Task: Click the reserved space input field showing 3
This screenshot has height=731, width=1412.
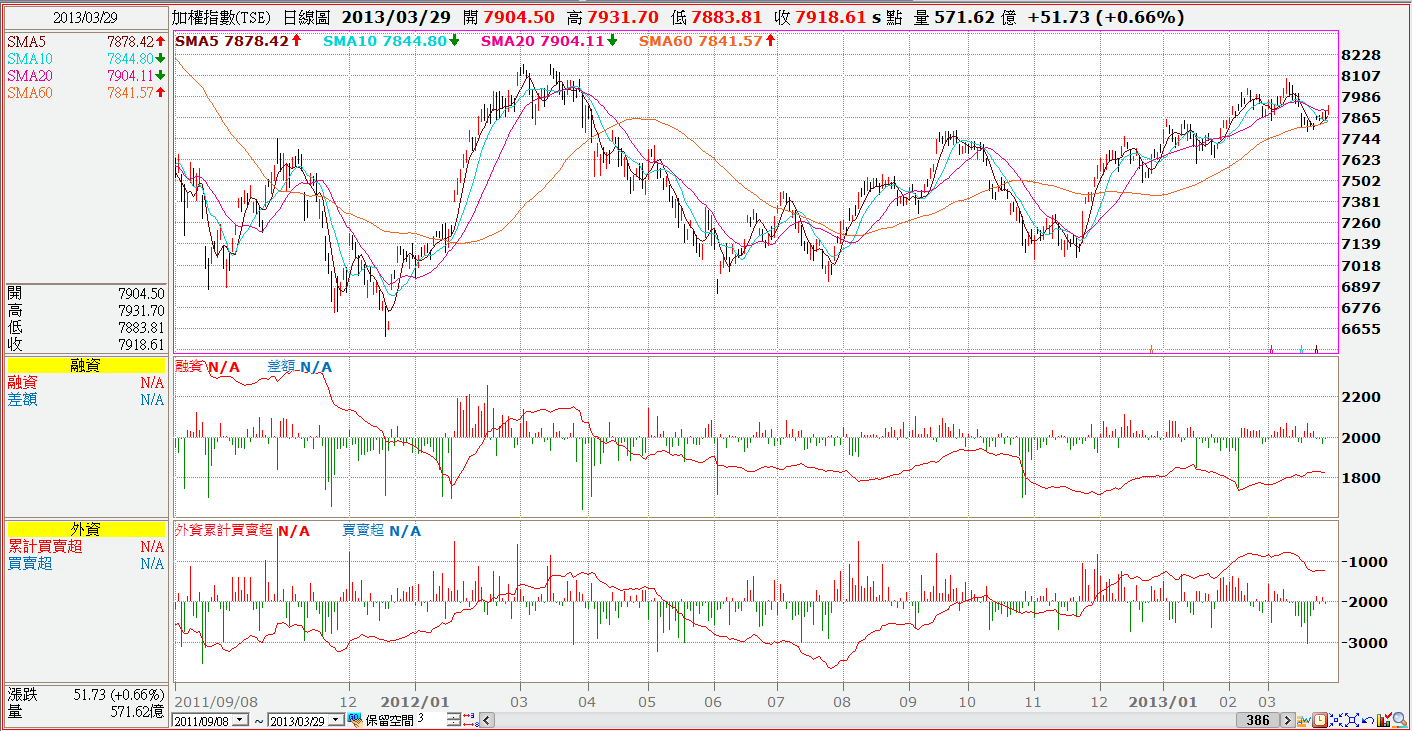Action: click(x=430, y=719)
